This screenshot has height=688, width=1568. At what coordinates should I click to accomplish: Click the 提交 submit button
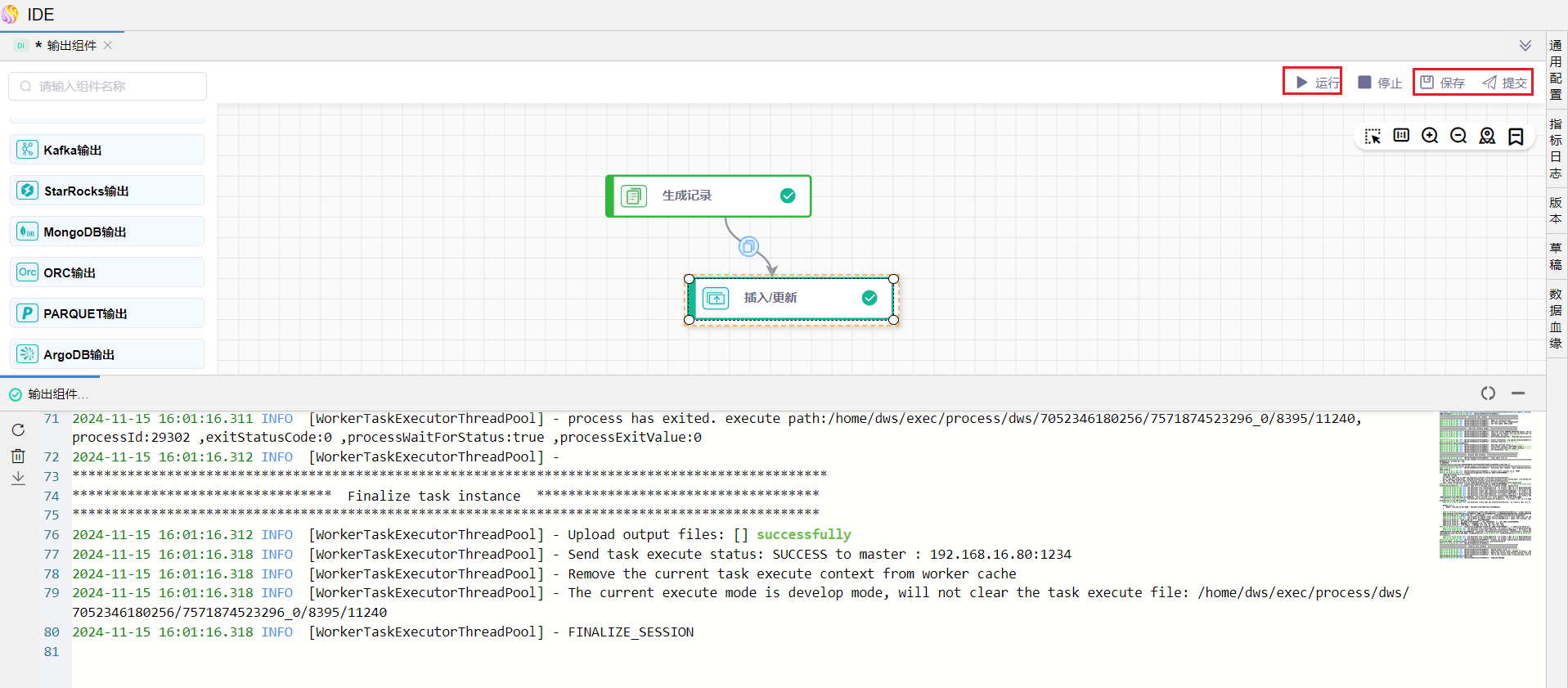[1505, 83]
